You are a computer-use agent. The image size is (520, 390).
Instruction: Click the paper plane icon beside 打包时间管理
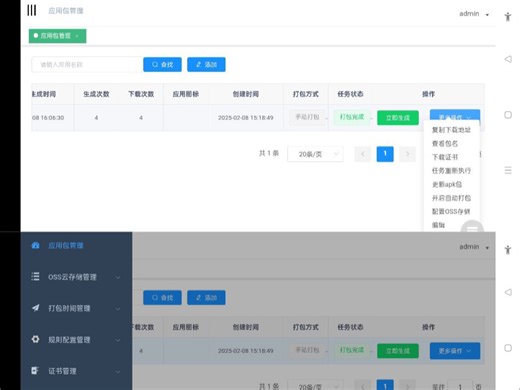35,308
